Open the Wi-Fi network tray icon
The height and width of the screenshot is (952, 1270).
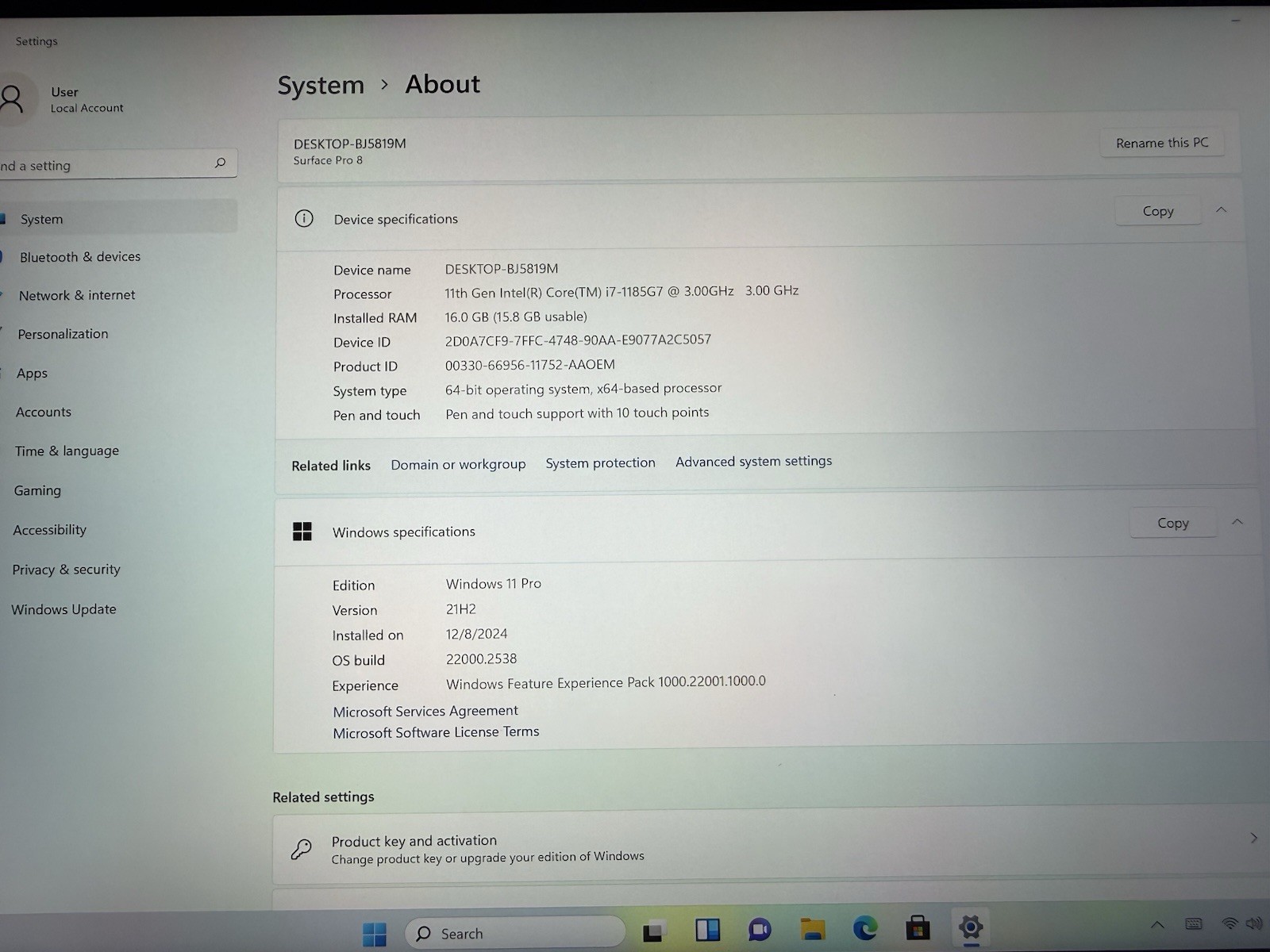(1230, 923)
